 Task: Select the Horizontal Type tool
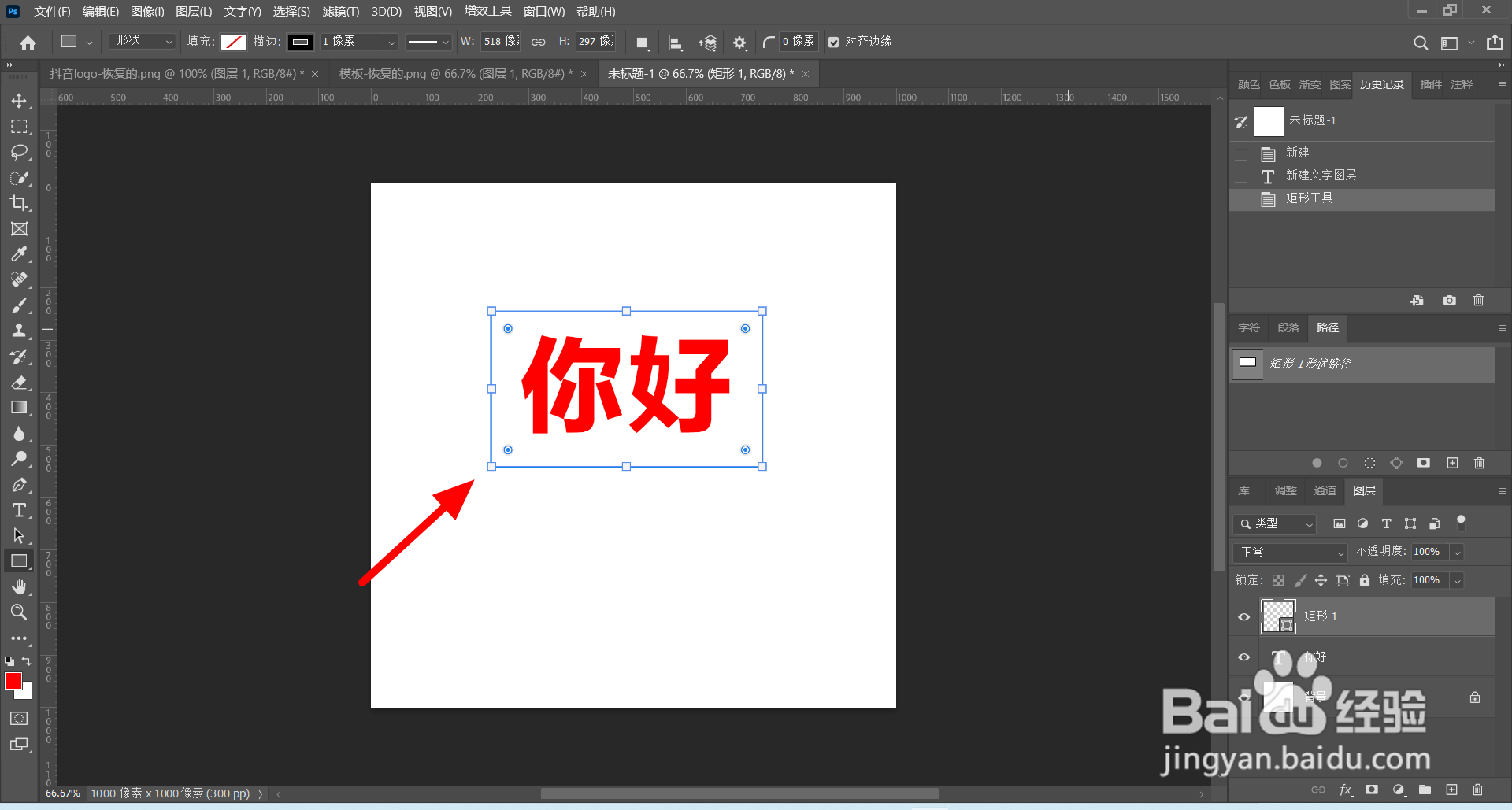tap(19, 510)
